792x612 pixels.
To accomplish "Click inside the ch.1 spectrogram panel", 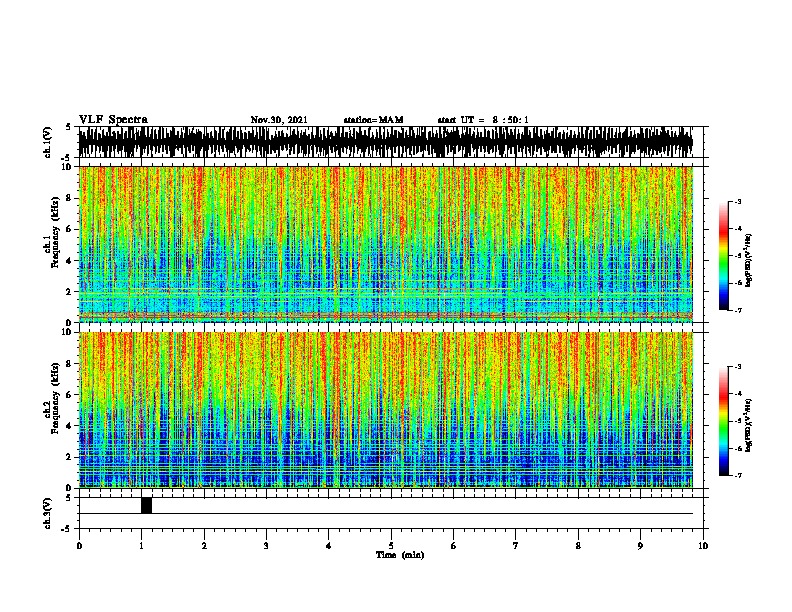I will coord(386,244).
